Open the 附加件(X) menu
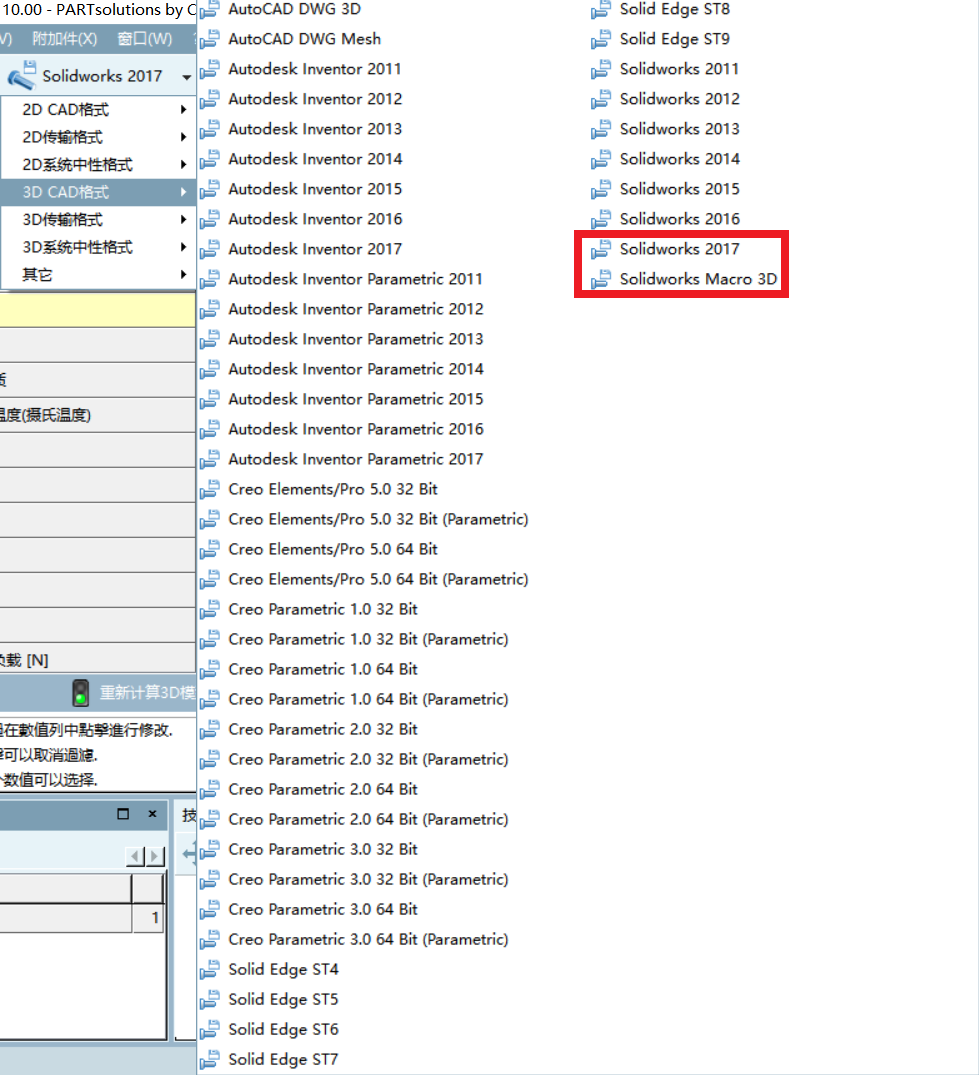 [64, 38]
